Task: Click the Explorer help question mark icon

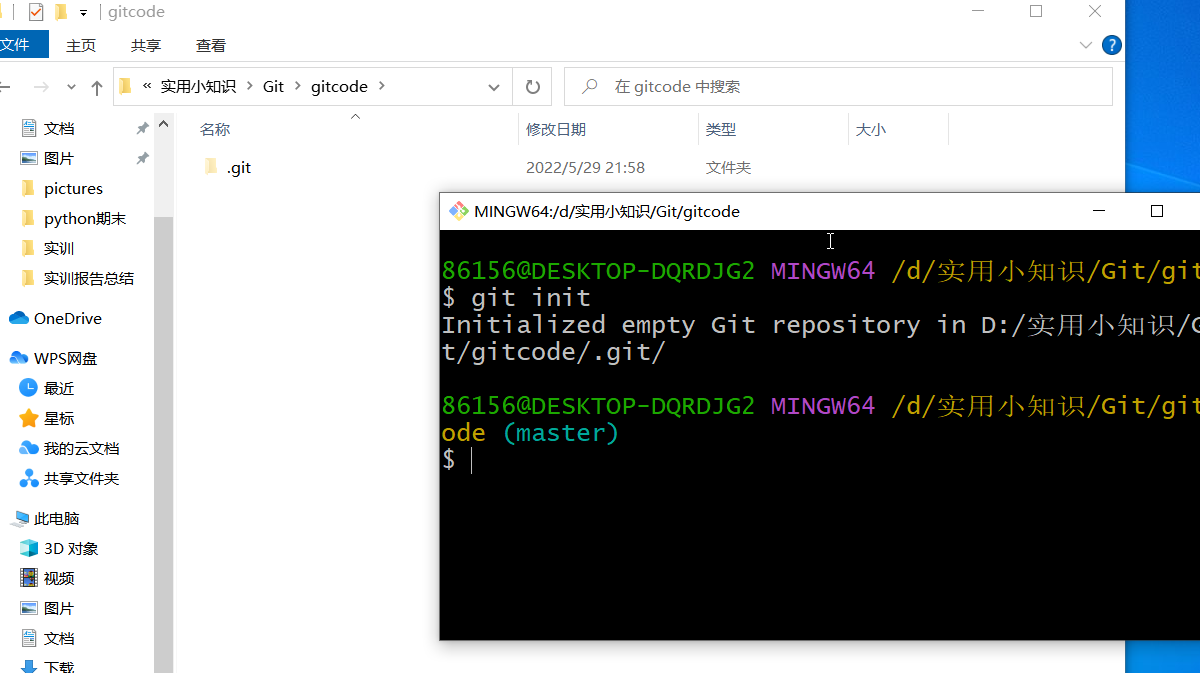Action: [x=1111, y=45]
